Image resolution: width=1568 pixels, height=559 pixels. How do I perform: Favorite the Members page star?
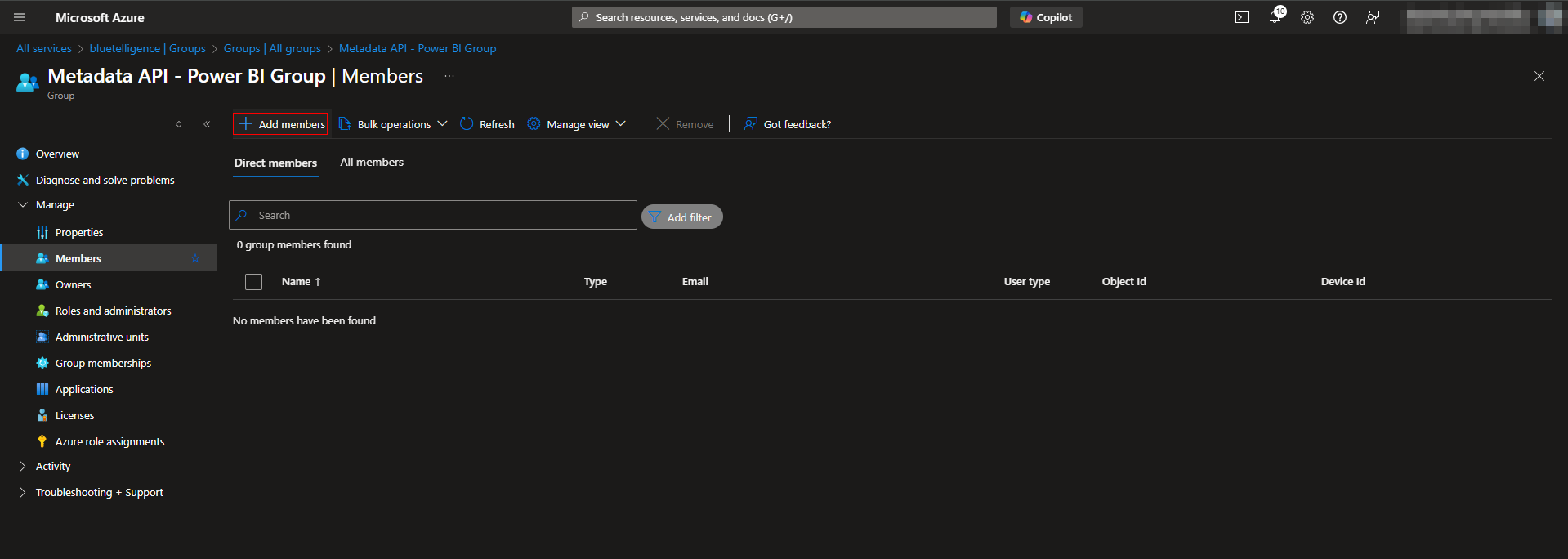tap(195, 258)
